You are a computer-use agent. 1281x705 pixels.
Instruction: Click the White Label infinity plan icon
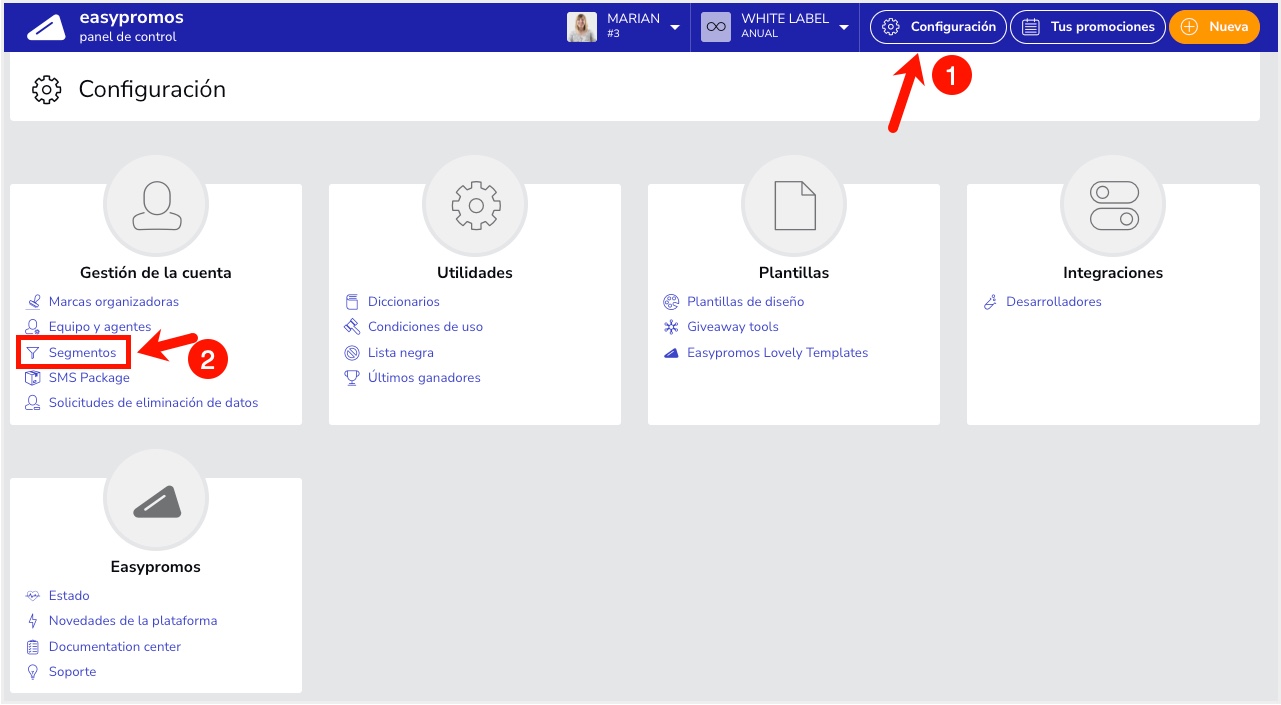coord(716,27)
